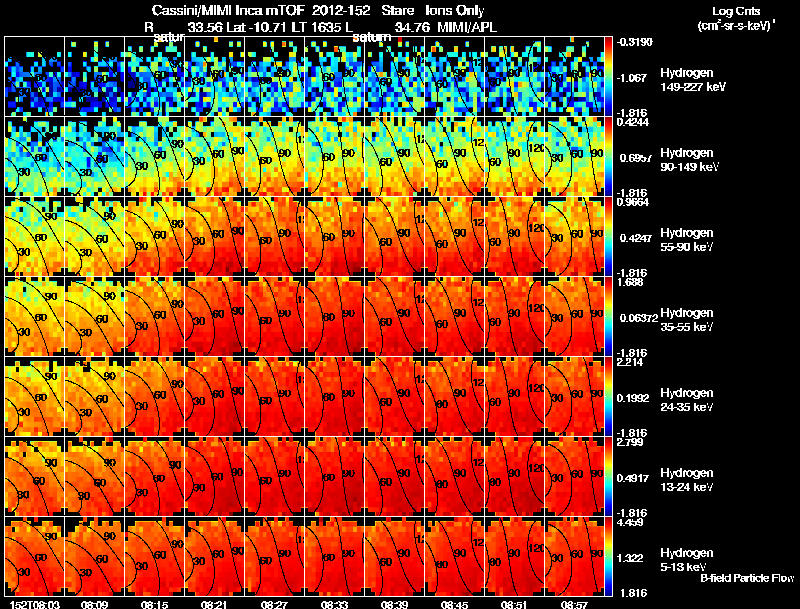Open the 5-13 keV image at 08:09
800x609 pixels.
pos(94,556)
